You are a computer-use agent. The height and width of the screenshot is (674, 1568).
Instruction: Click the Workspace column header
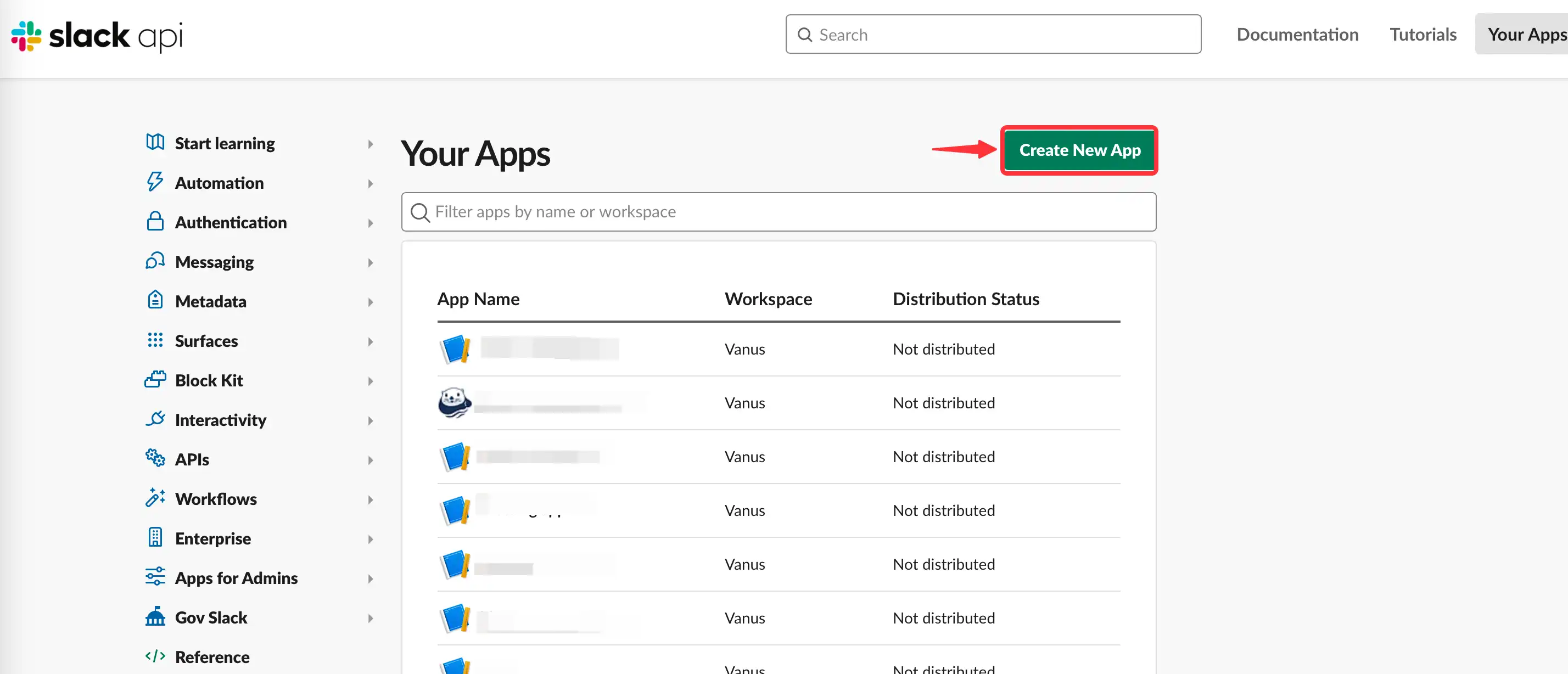pyautogui.click(x=768, y=299)
